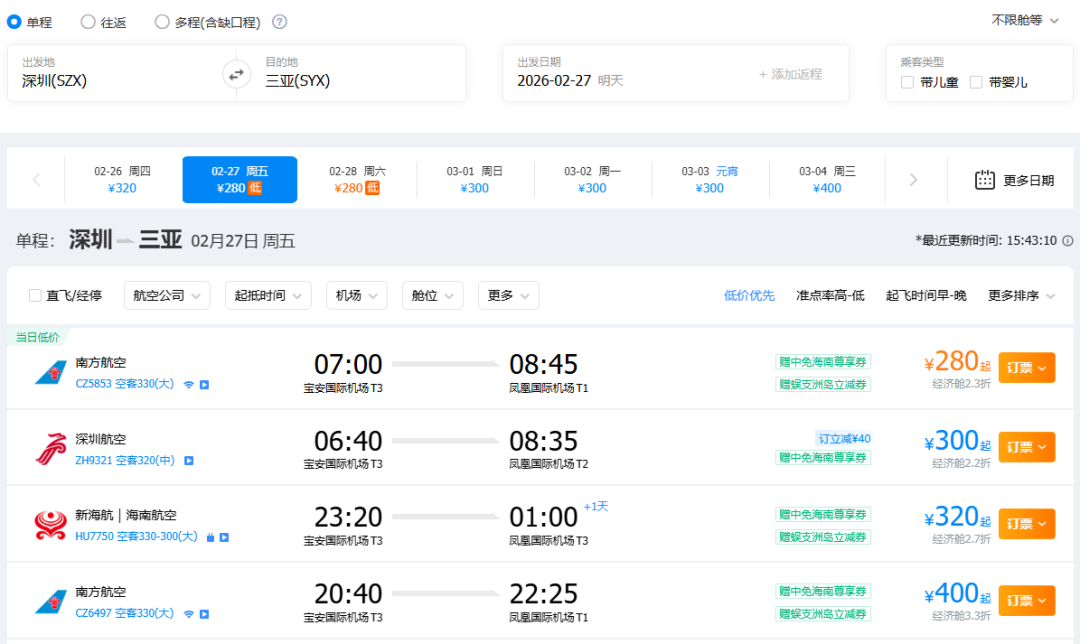1080x644 pixels.
Task: Go to previous dates with left arrow
Action: coord(36,180)
